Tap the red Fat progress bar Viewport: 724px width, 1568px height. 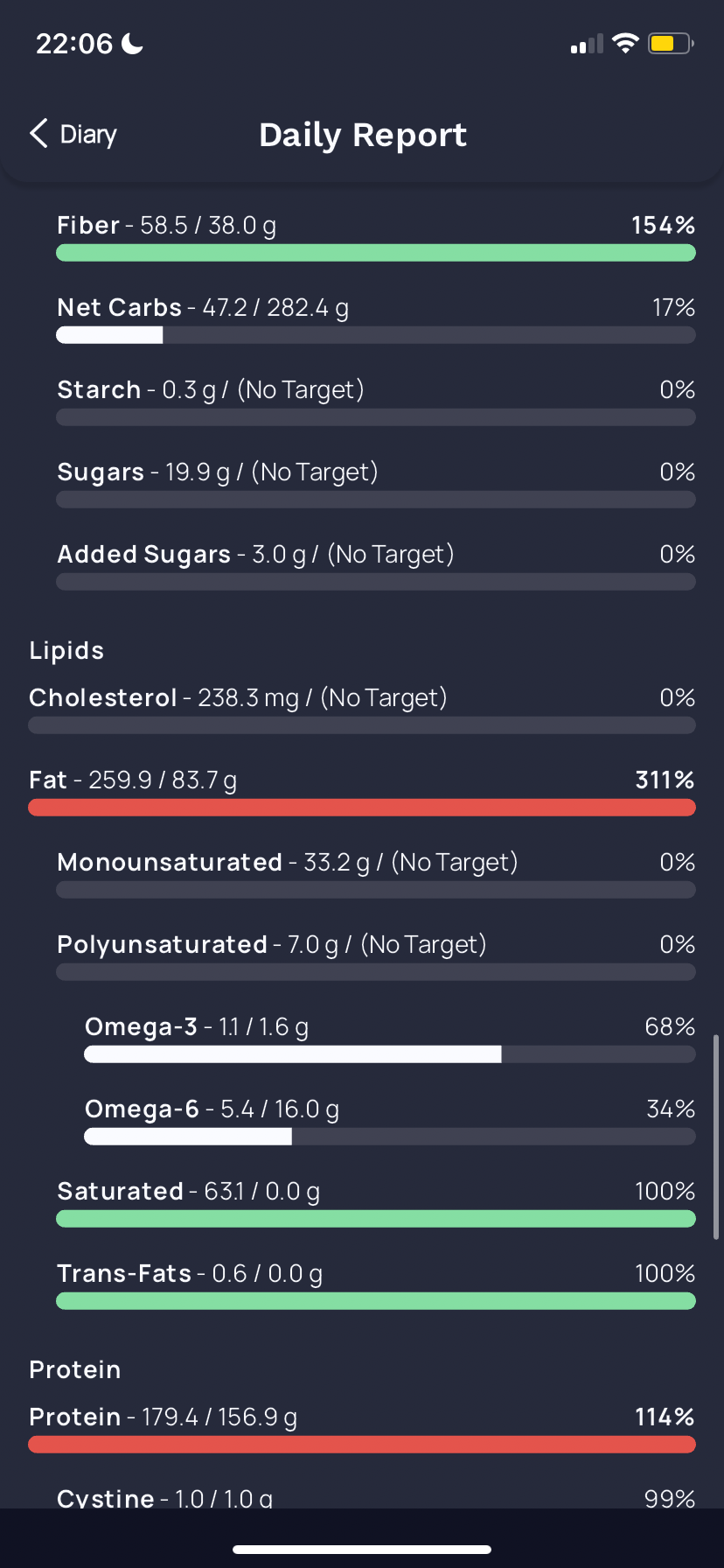(362, 808)
